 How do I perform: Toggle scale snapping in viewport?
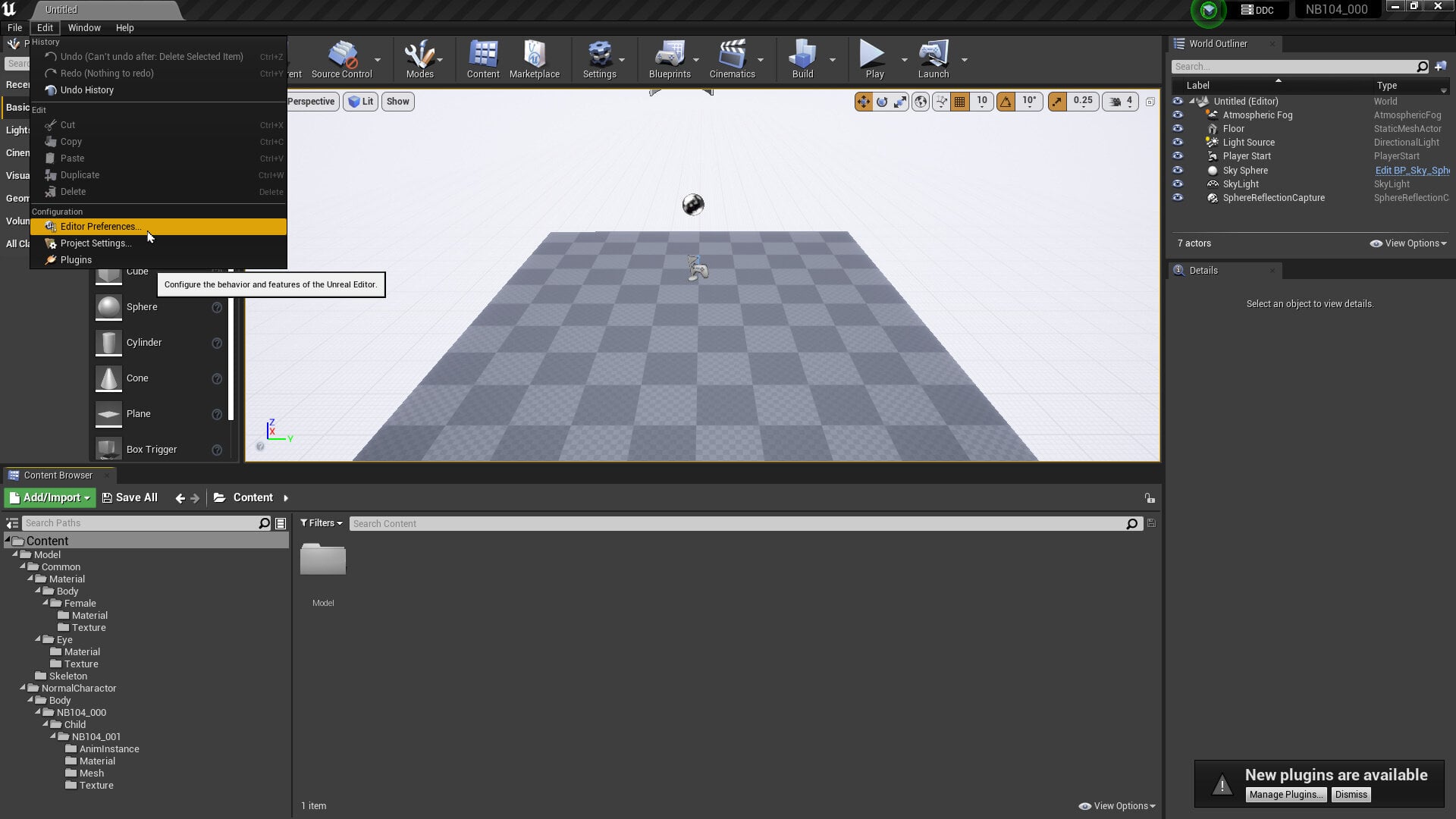click(x=1057, y=102)
